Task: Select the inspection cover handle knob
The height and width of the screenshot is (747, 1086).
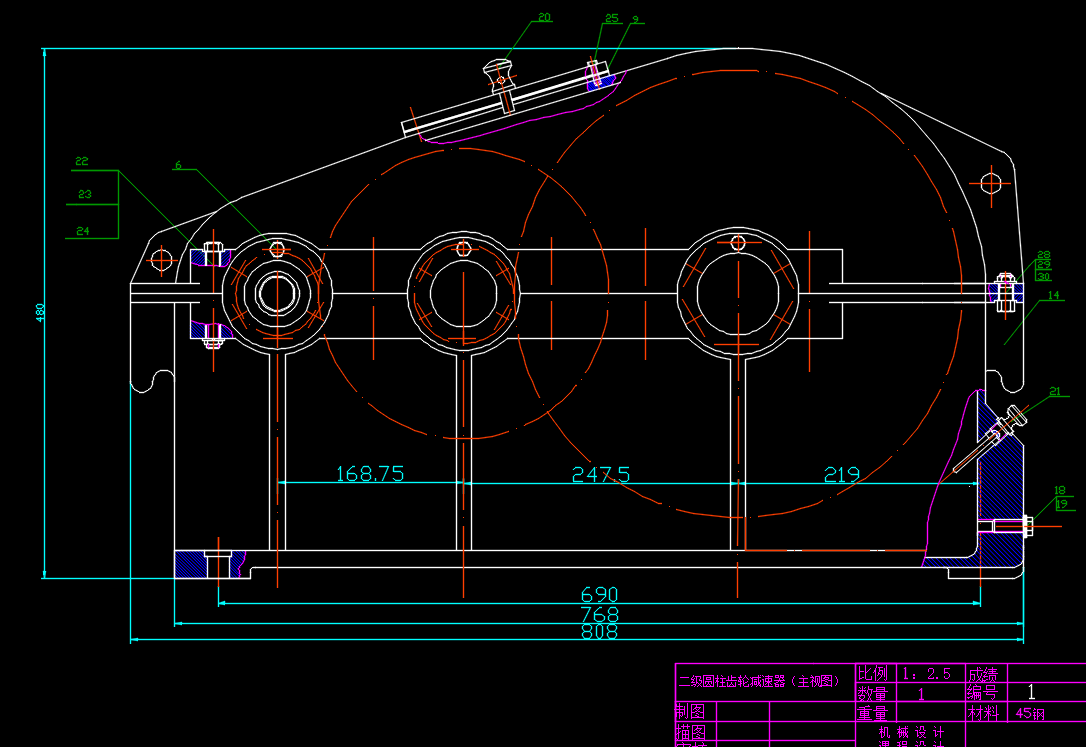Action: (499, 69)
